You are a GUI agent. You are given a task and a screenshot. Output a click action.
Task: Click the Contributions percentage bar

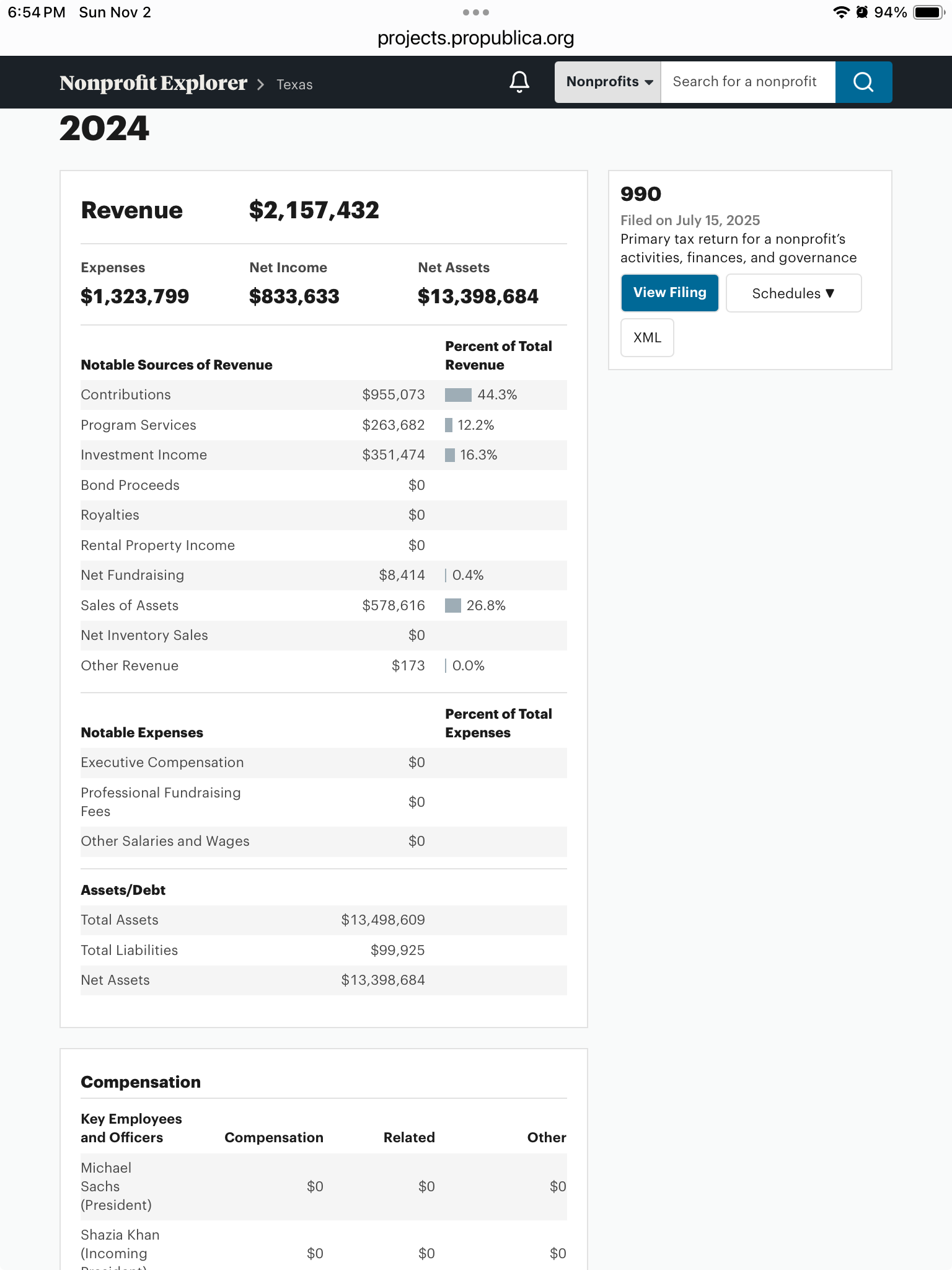[459, 395]
